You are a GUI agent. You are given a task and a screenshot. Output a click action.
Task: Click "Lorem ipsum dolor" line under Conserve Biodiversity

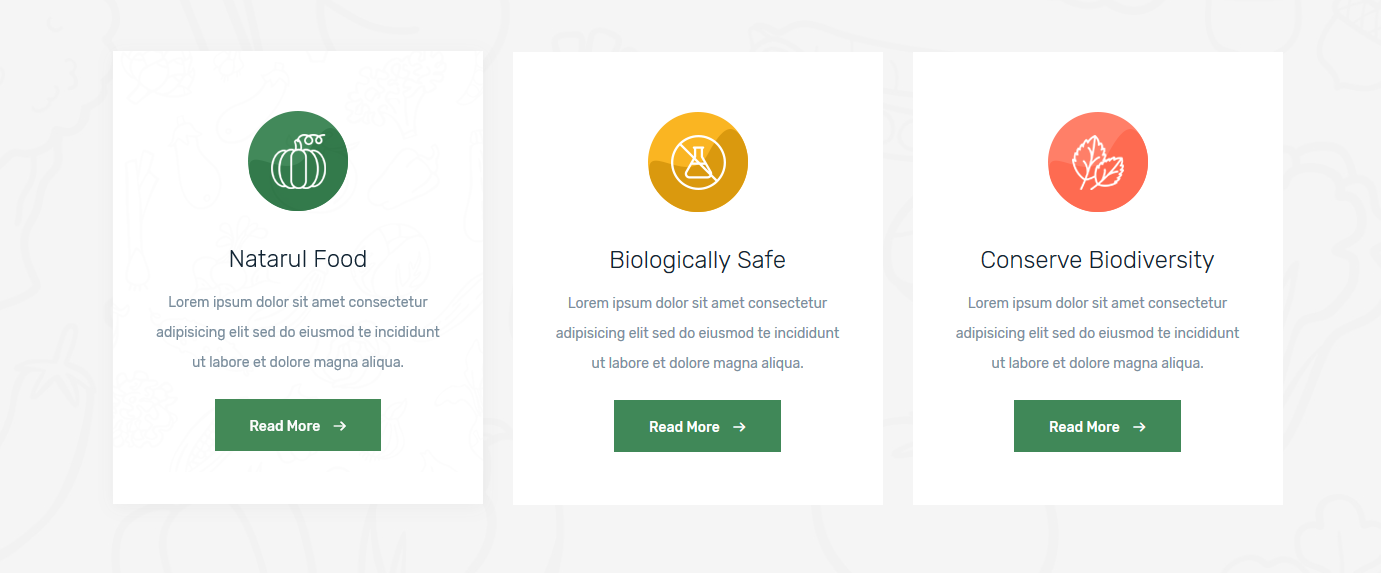coord(1097,303)
